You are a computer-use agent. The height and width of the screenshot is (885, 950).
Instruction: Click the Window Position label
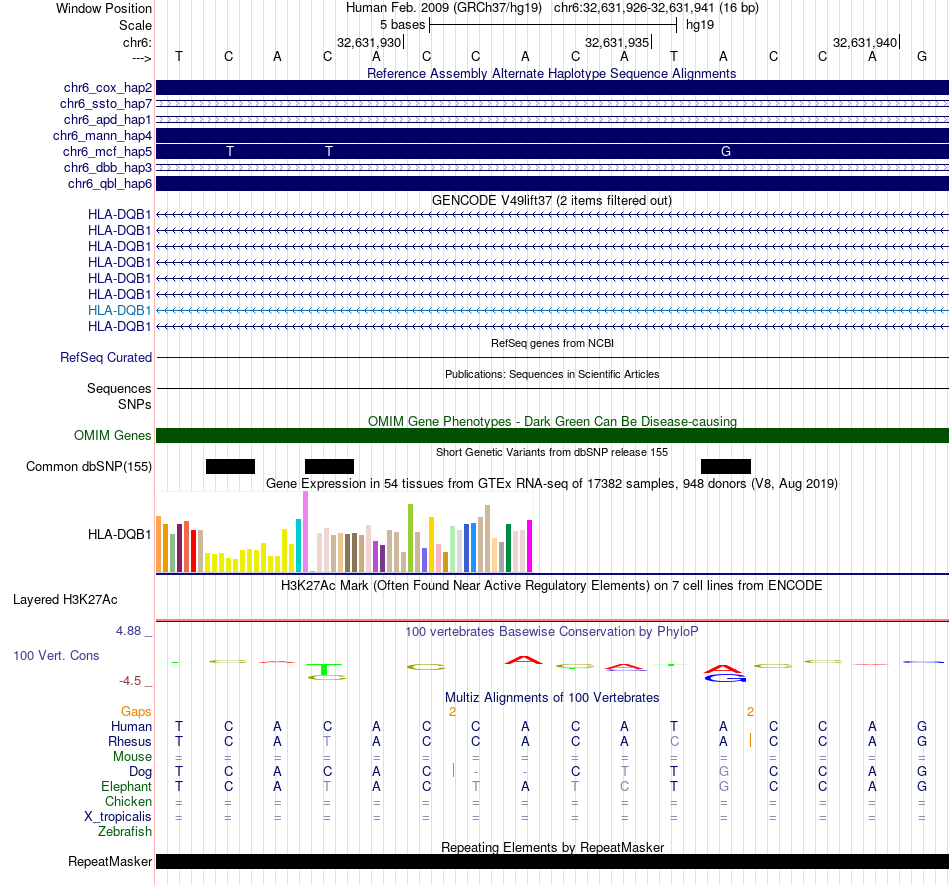click(104, 8)
